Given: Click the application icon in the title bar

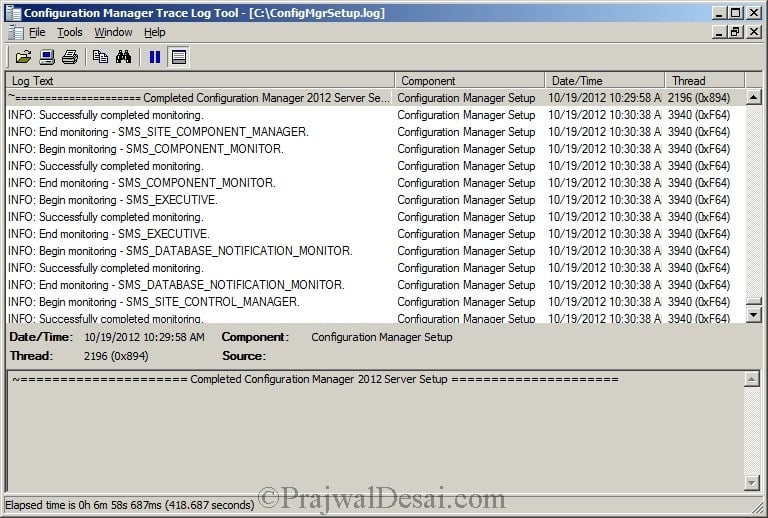Looking at the screenshot, I should tap(13, 13).
